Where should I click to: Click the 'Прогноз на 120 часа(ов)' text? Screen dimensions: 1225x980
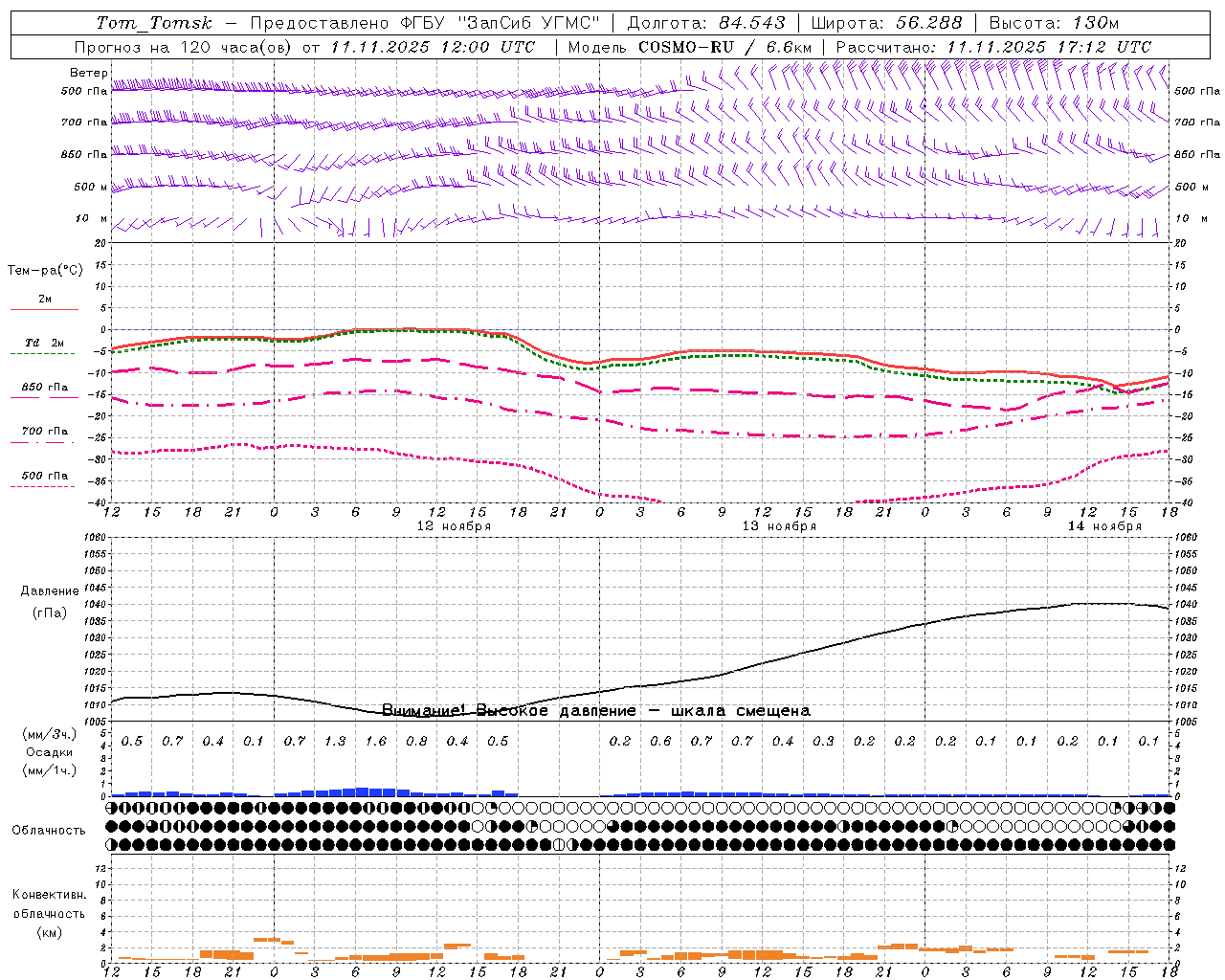(183, 47)
